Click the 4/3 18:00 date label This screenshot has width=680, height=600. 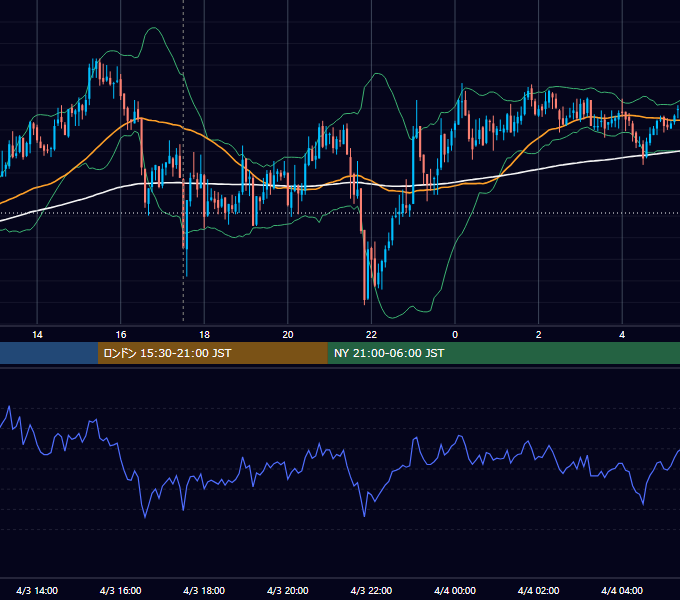click(x=204, y=590)
